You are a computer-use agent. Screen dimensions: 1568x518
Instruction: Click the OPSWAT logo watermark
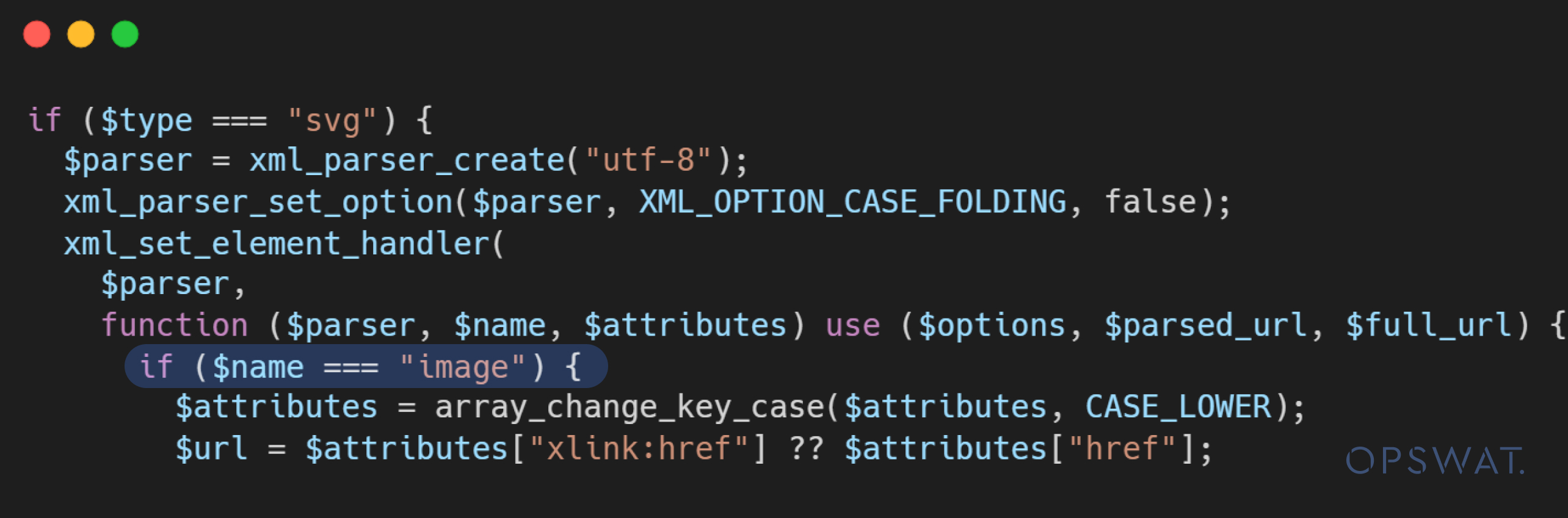pyautogui.click(x=1435, y=461)
